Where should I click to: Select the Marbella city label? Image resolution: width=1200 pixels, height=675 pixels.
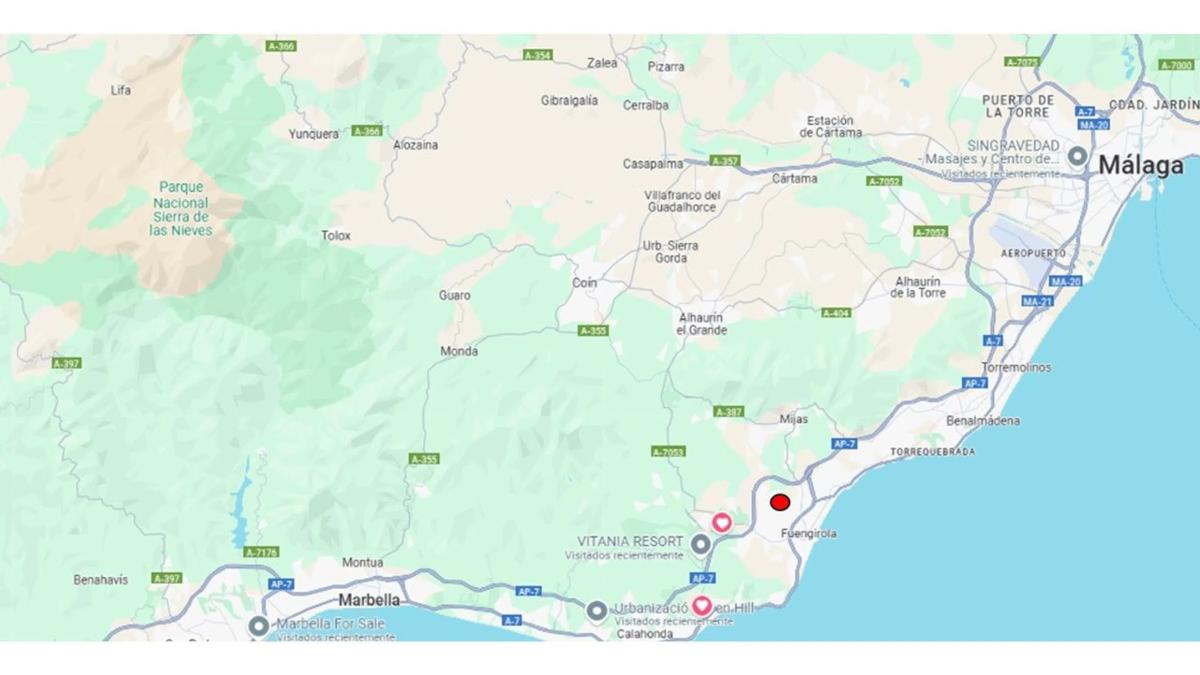(x=370, y=600)
